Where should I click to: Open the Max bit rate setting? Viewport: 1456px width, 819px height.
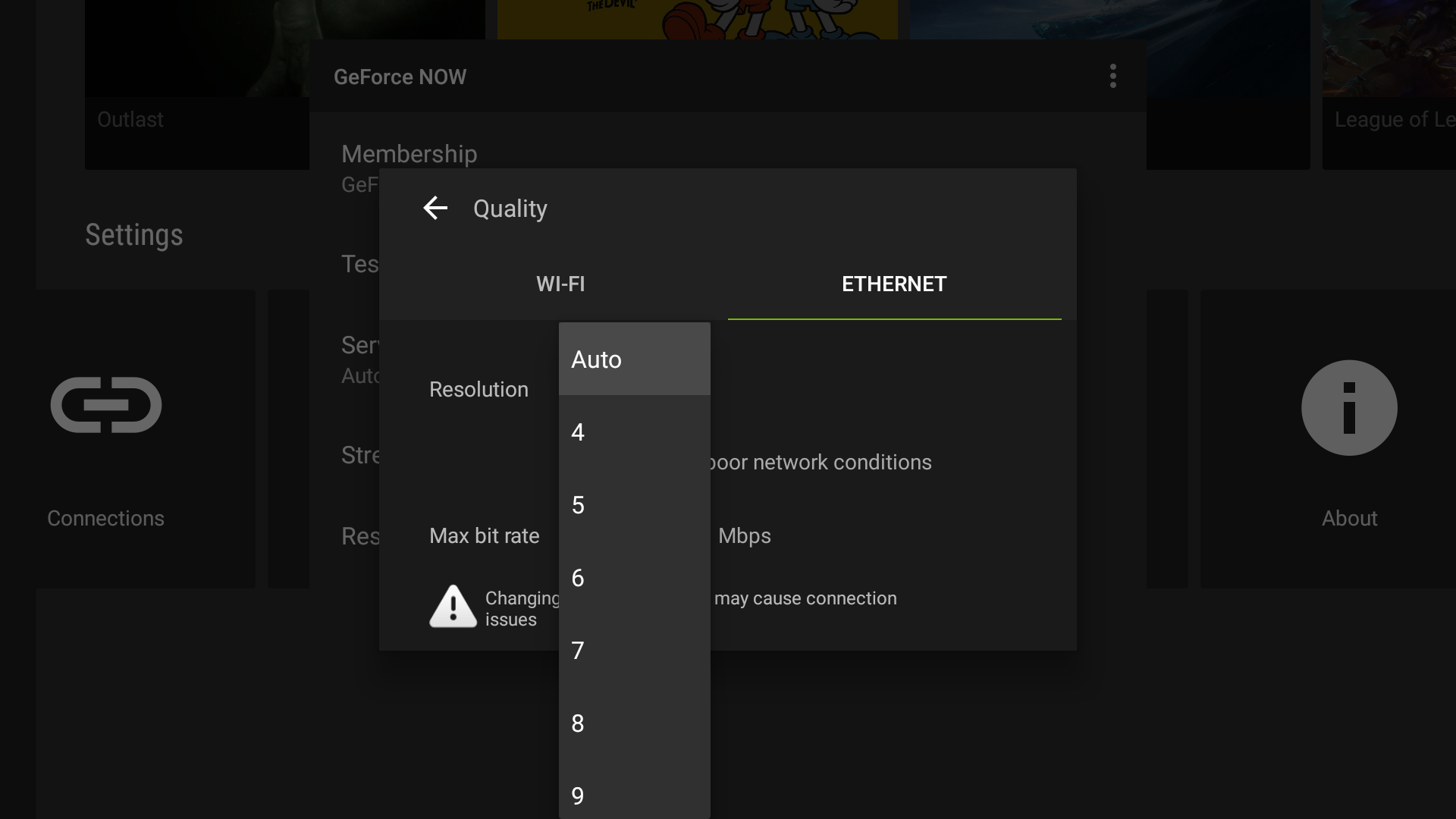click(x=485, y=535)
